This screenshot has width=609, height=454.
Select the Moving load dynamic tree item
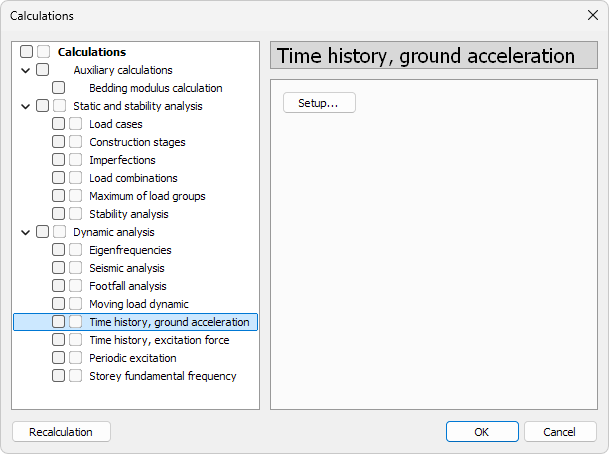click(139, 304)
